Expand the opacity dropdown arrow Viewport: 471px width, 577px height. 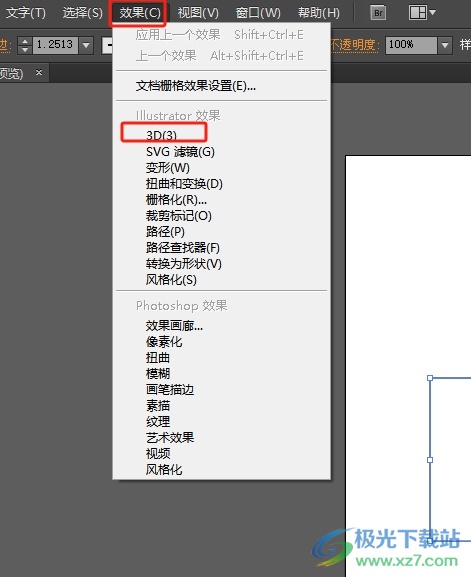coord(445,45)
